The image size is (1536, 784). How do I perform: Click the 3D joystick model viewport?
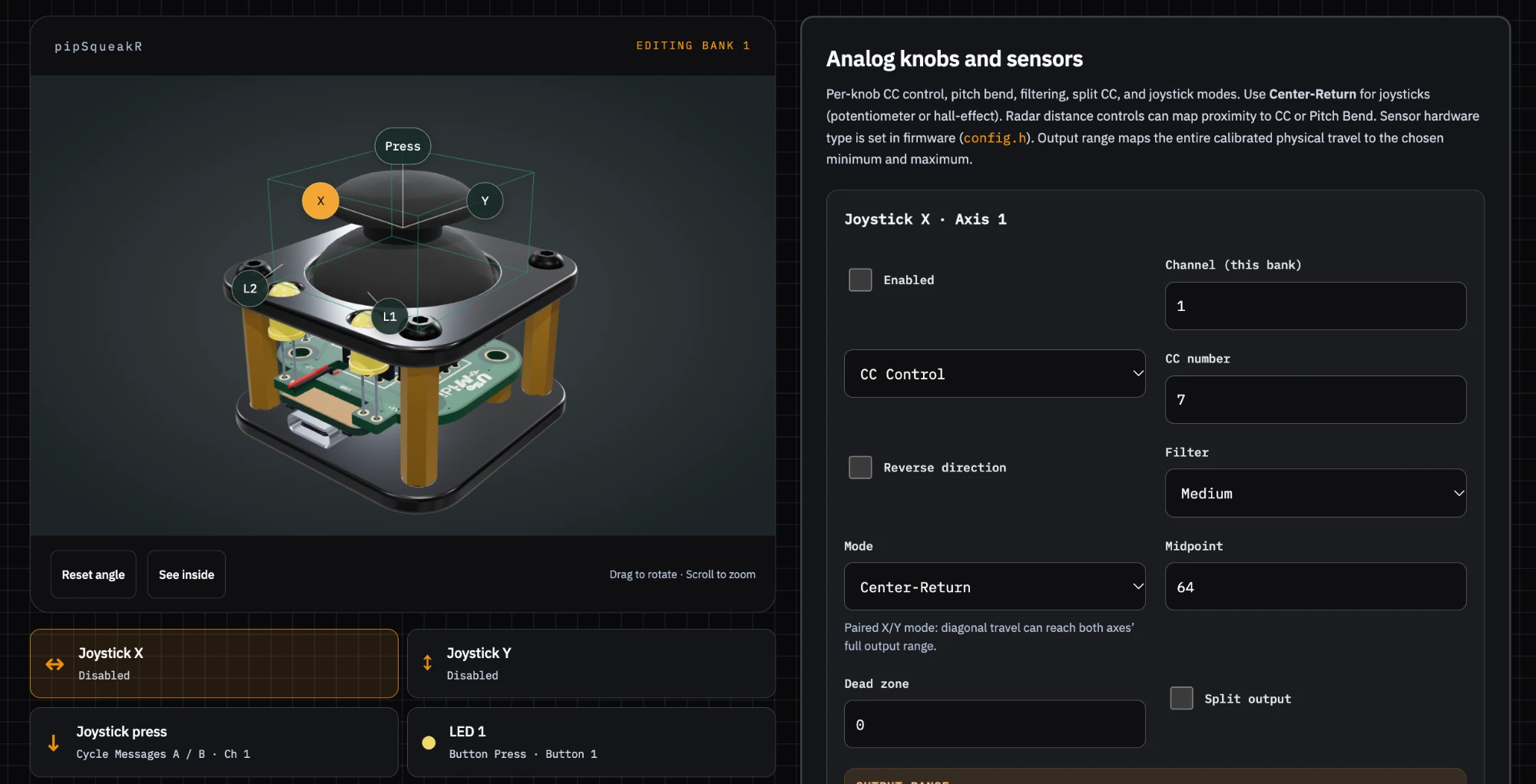pos(402,305)
